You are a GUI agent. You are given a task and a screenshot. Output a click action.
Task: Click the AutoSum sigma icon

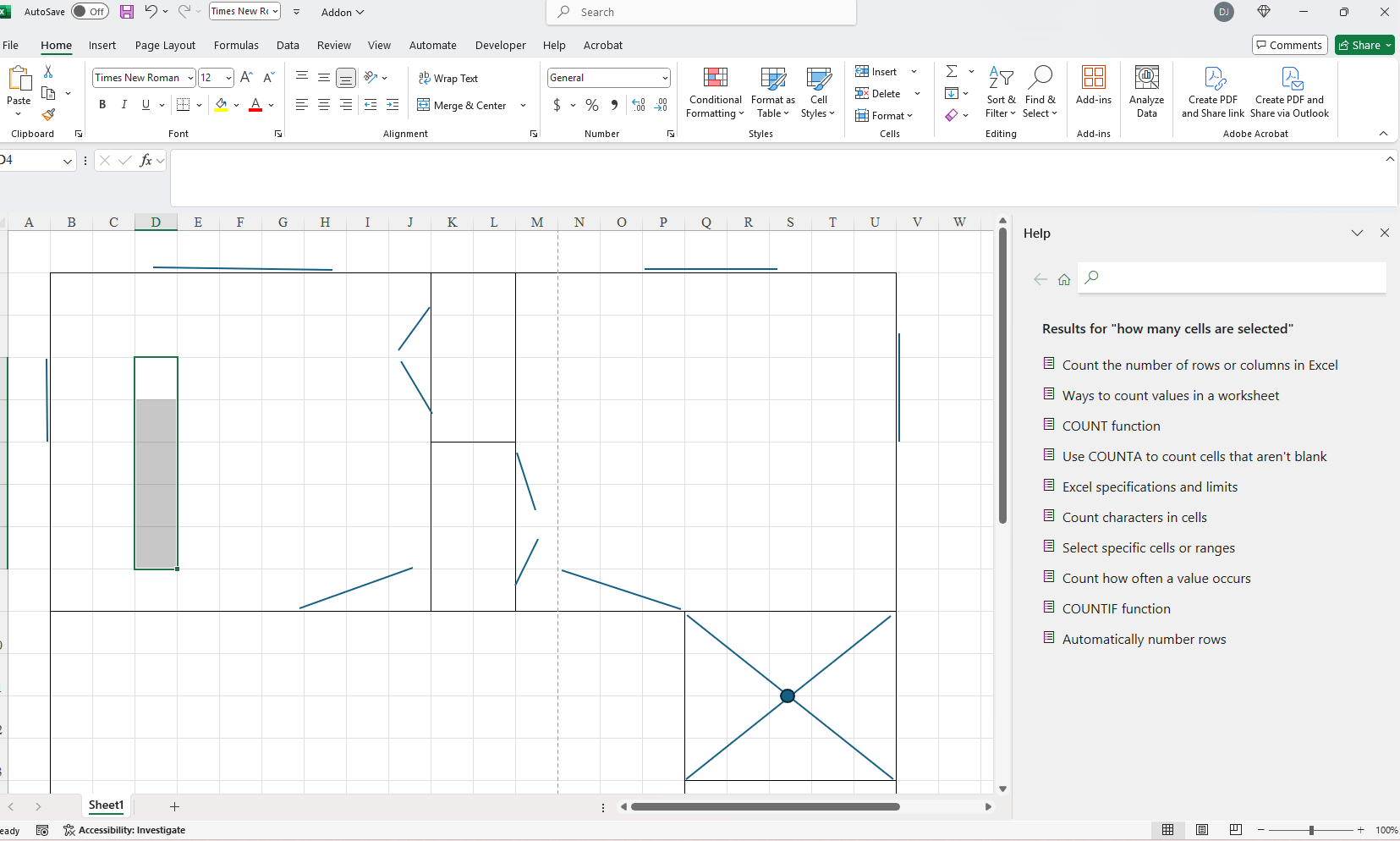(952, 72)
